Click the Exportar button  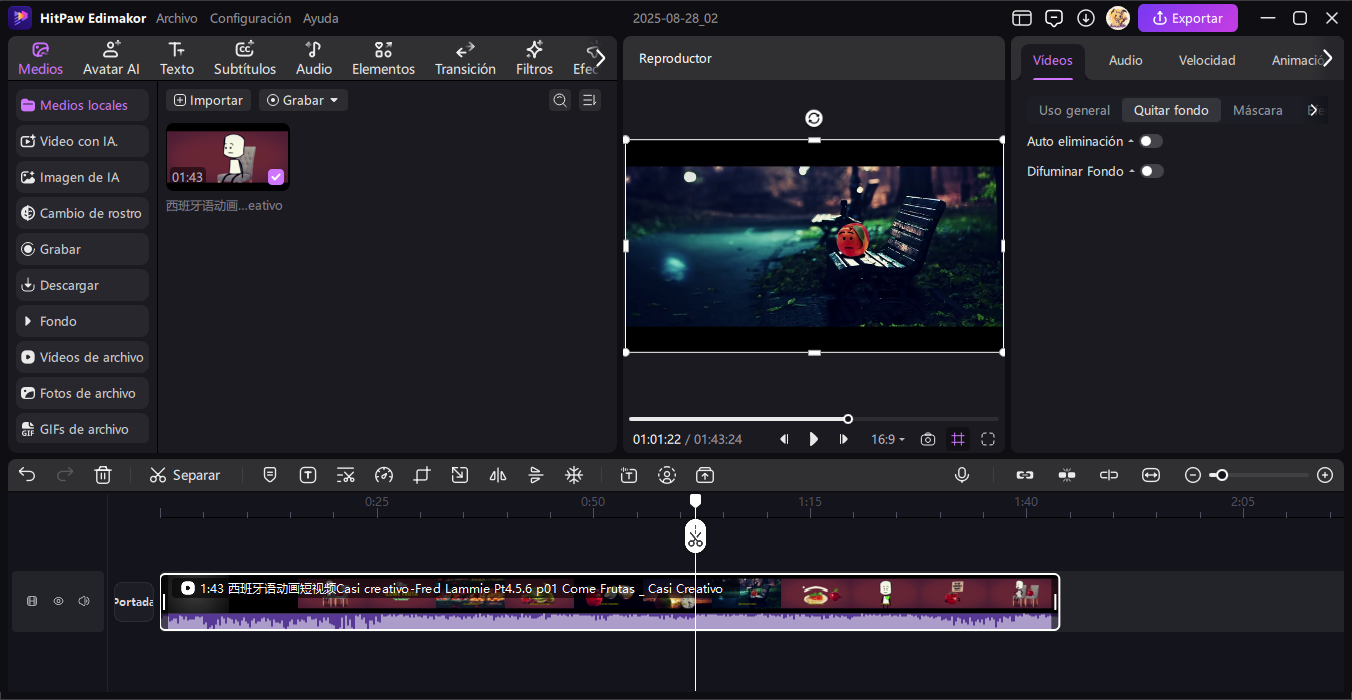1187,18
